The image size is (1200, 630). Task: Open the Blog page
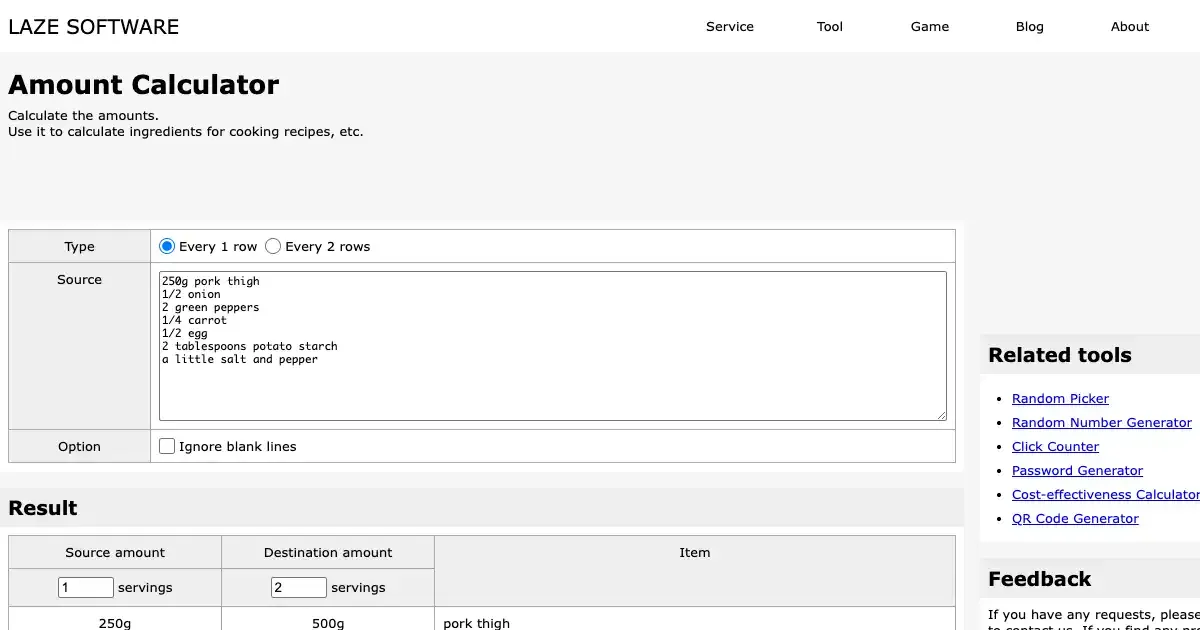(1029, 27)
